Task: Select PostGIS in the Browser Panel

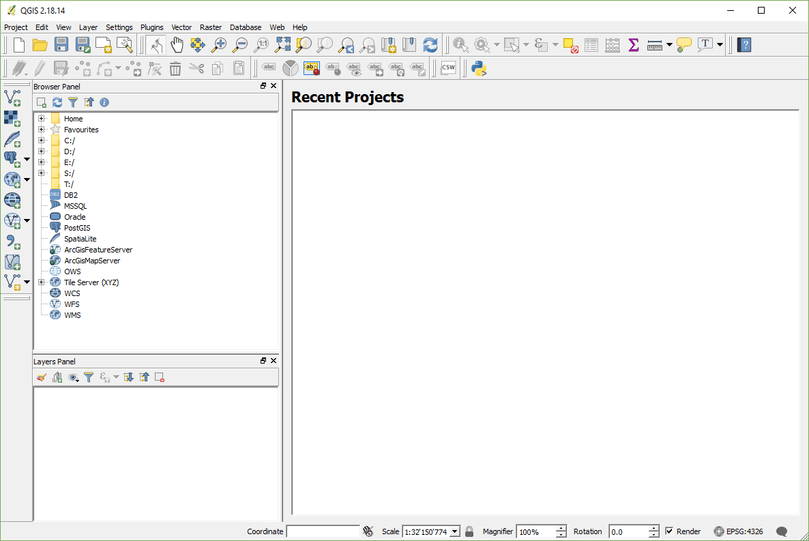Action: tap(77, 228)
